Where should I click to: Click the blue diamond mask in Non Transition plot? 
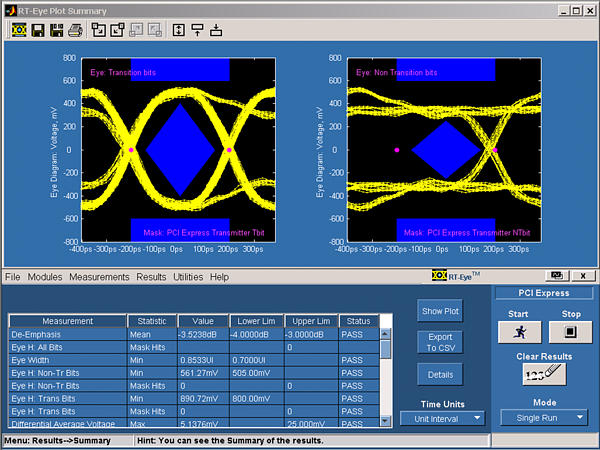(446, 150)
